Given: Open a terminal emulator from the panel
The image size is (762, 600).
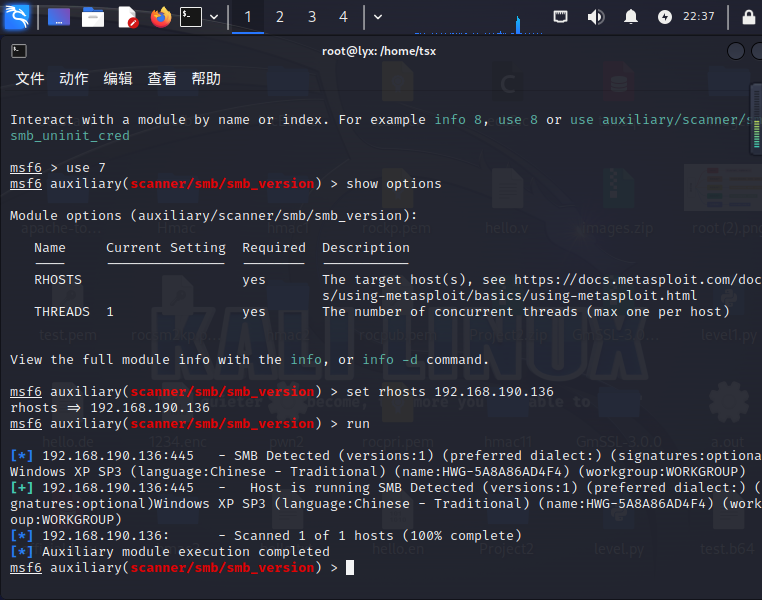Looking at the screenshot, I should coord(190,17).
